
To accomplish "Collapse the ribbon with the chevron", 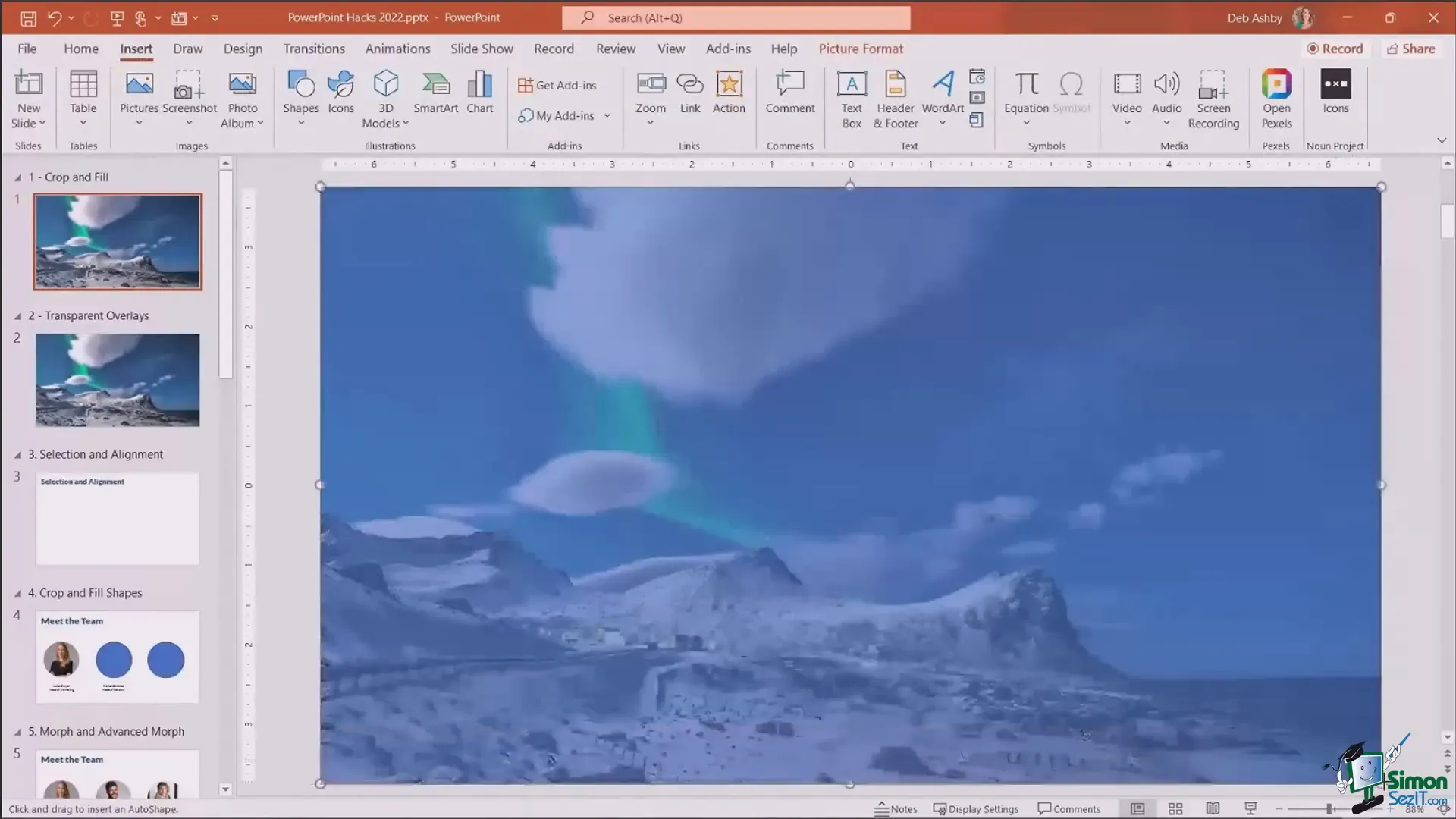I will point(1441,140).
